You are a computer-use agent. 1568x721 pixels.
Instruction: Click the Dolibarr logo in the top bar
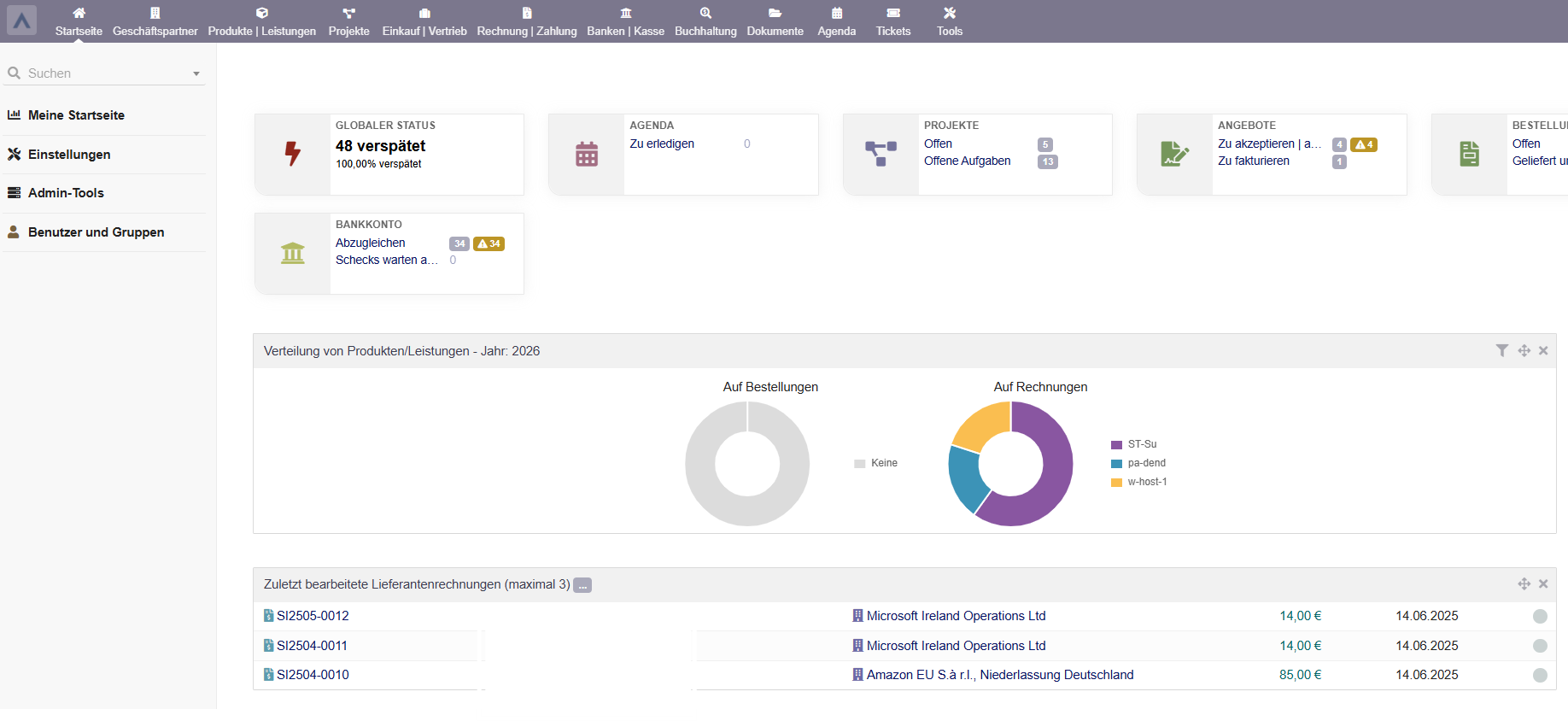pyautogui.click(x=21, y=21)
